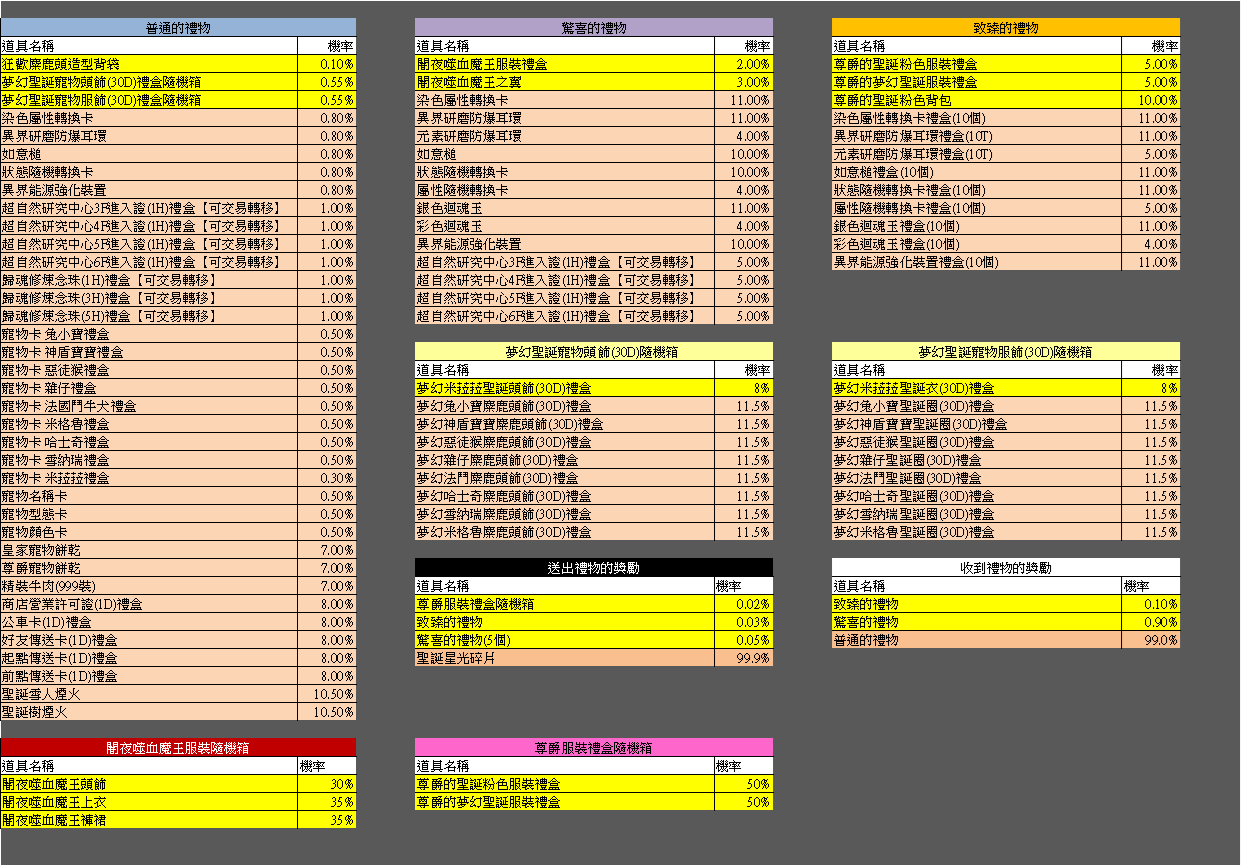Select the pink 尊爵服裝禮盒隨機箱 header

click(594, 747)
